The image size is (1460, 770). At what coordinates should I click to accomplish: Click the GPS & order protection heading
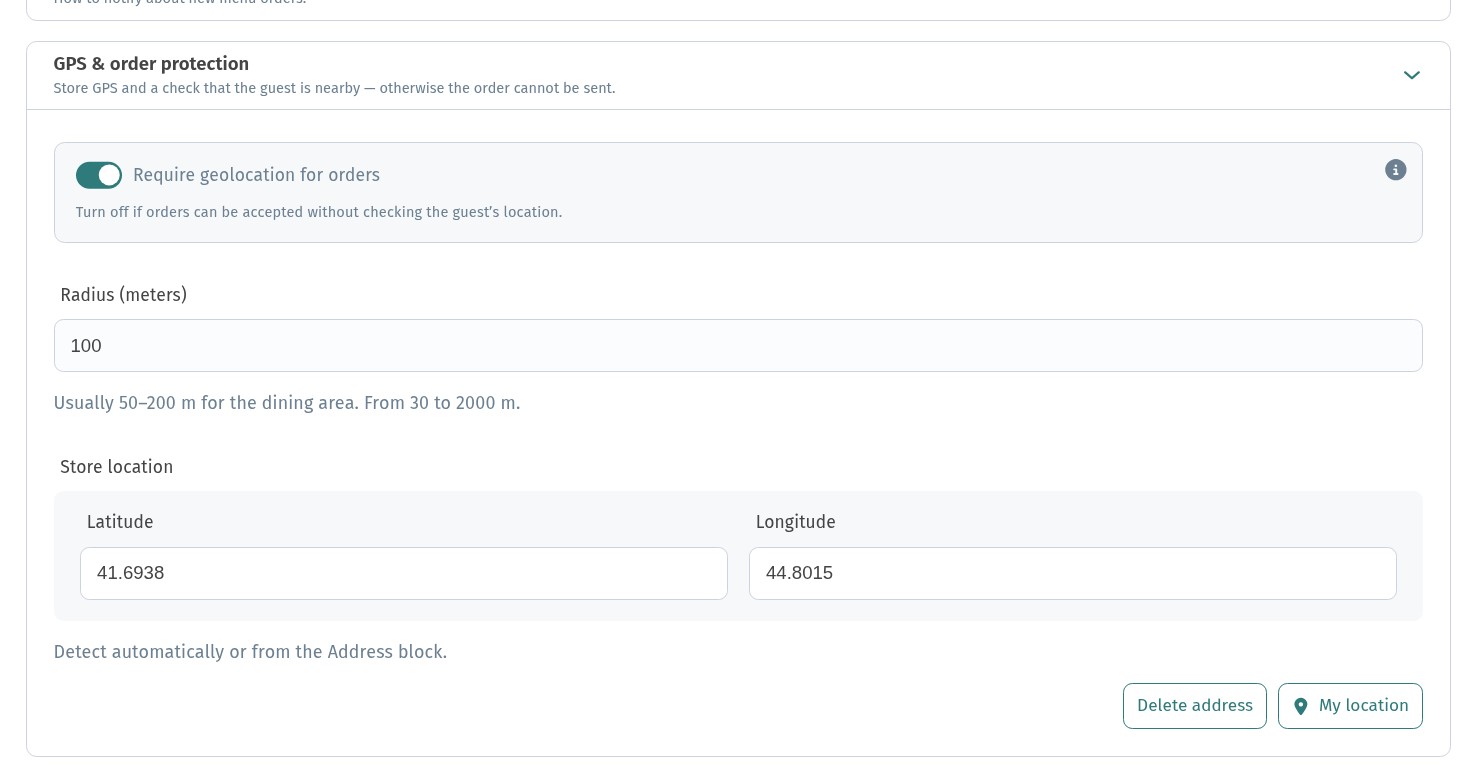151,64
